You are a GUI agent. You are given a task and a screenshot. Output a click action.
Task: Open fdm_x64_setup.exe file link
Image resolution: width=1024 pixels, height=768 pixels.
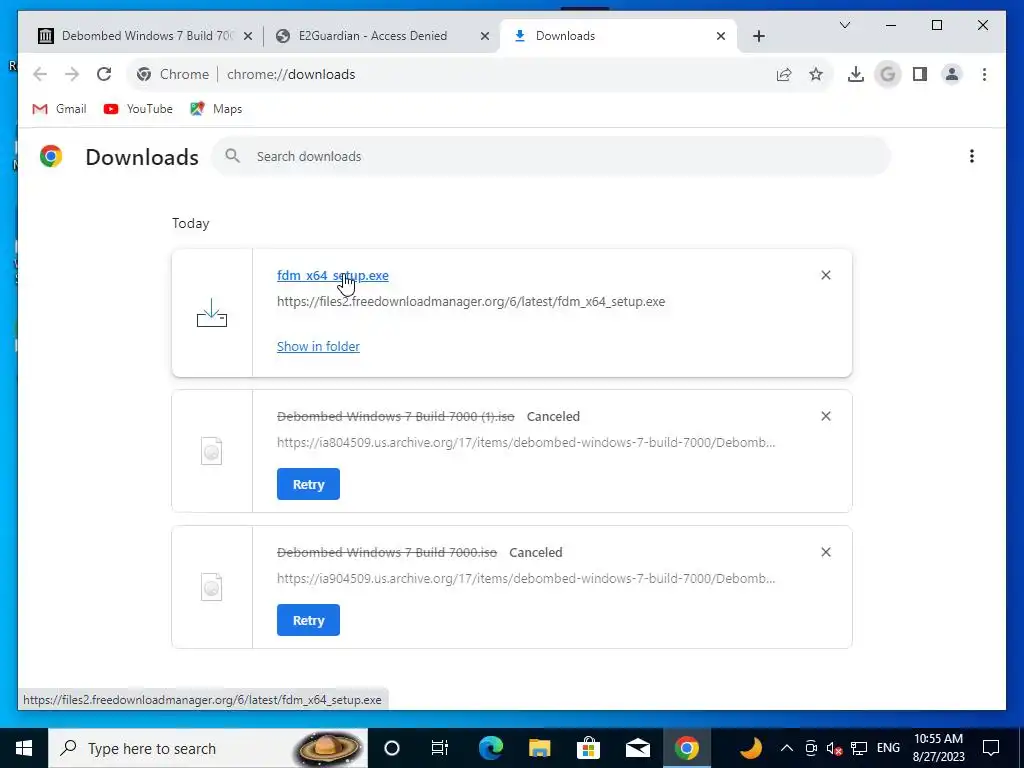[x=332, y=276]
